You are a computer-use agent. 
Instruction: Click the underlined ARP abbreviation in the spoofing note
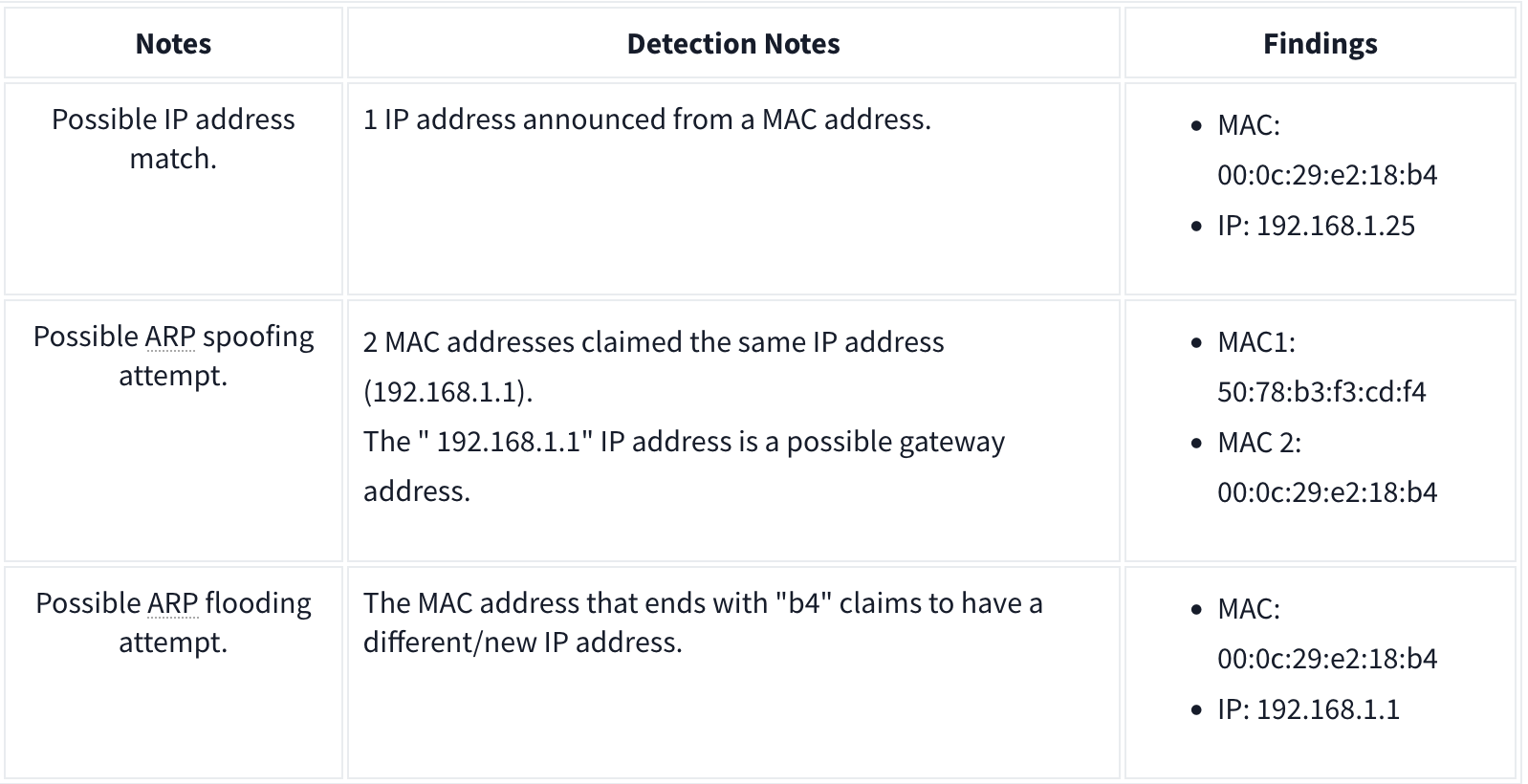click(170, 337)
